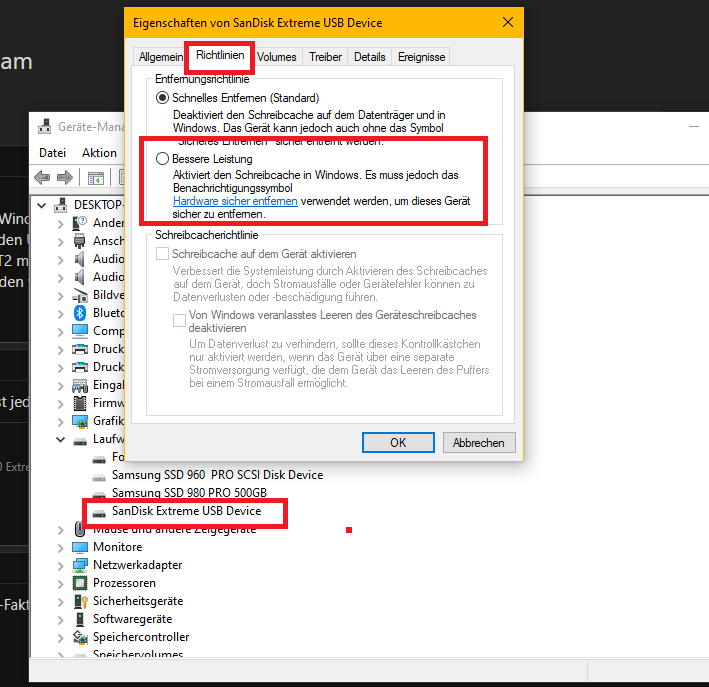Click the Speichercontroller icon

[80, 637]
